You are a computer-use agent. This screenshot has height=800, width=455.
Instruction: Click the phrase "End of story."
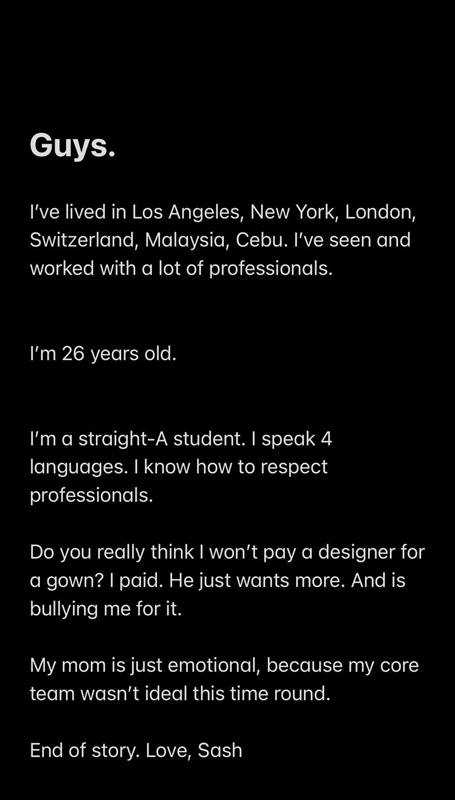[x=85, y=752]
